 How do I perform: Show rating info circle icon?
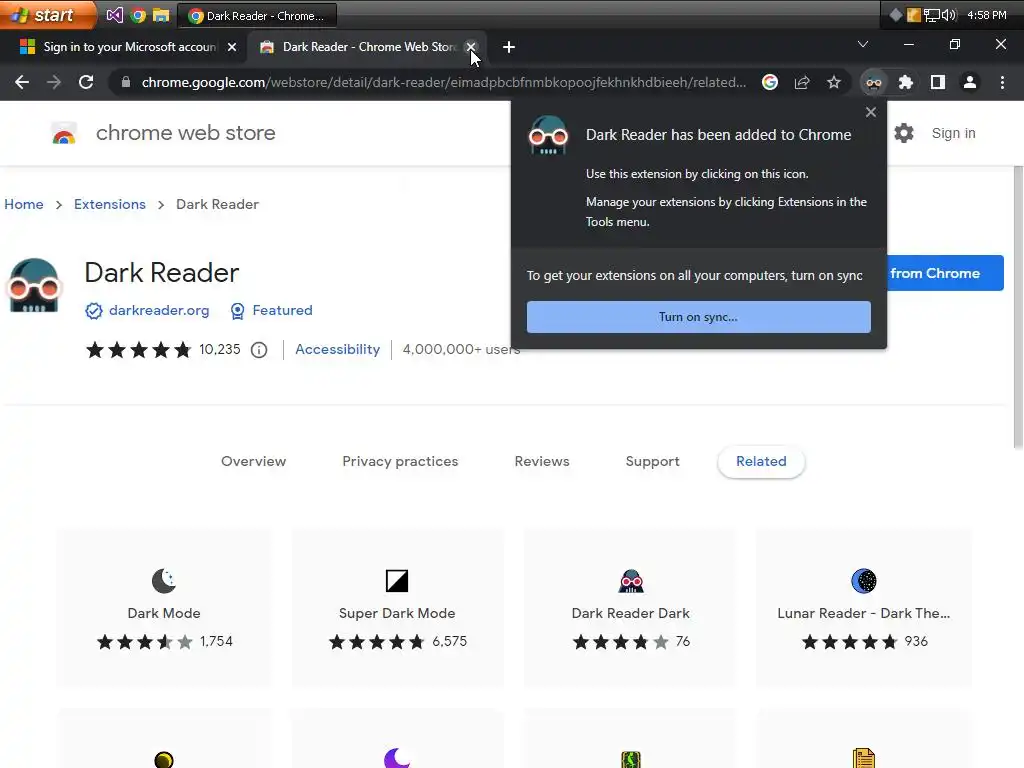pyautogui.click(x=259, y=350)
